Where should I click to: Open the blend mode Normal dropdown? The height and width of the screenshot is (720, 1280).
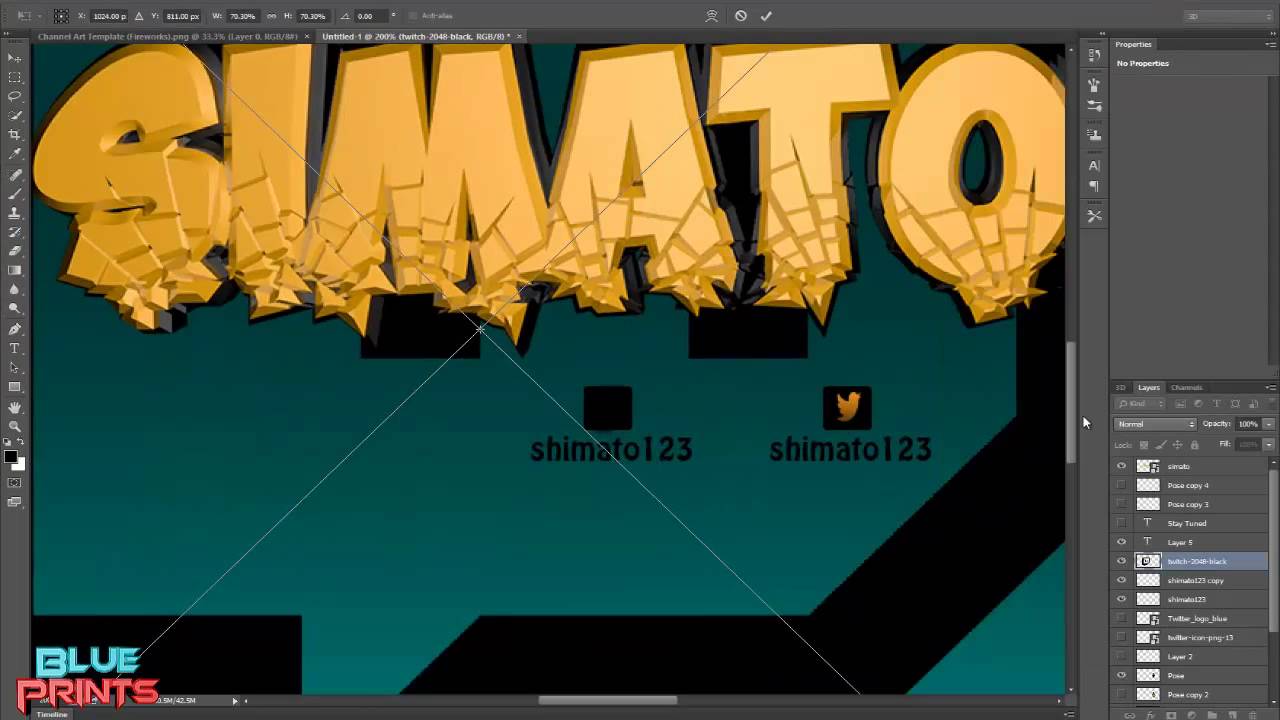pos(1155,424)
